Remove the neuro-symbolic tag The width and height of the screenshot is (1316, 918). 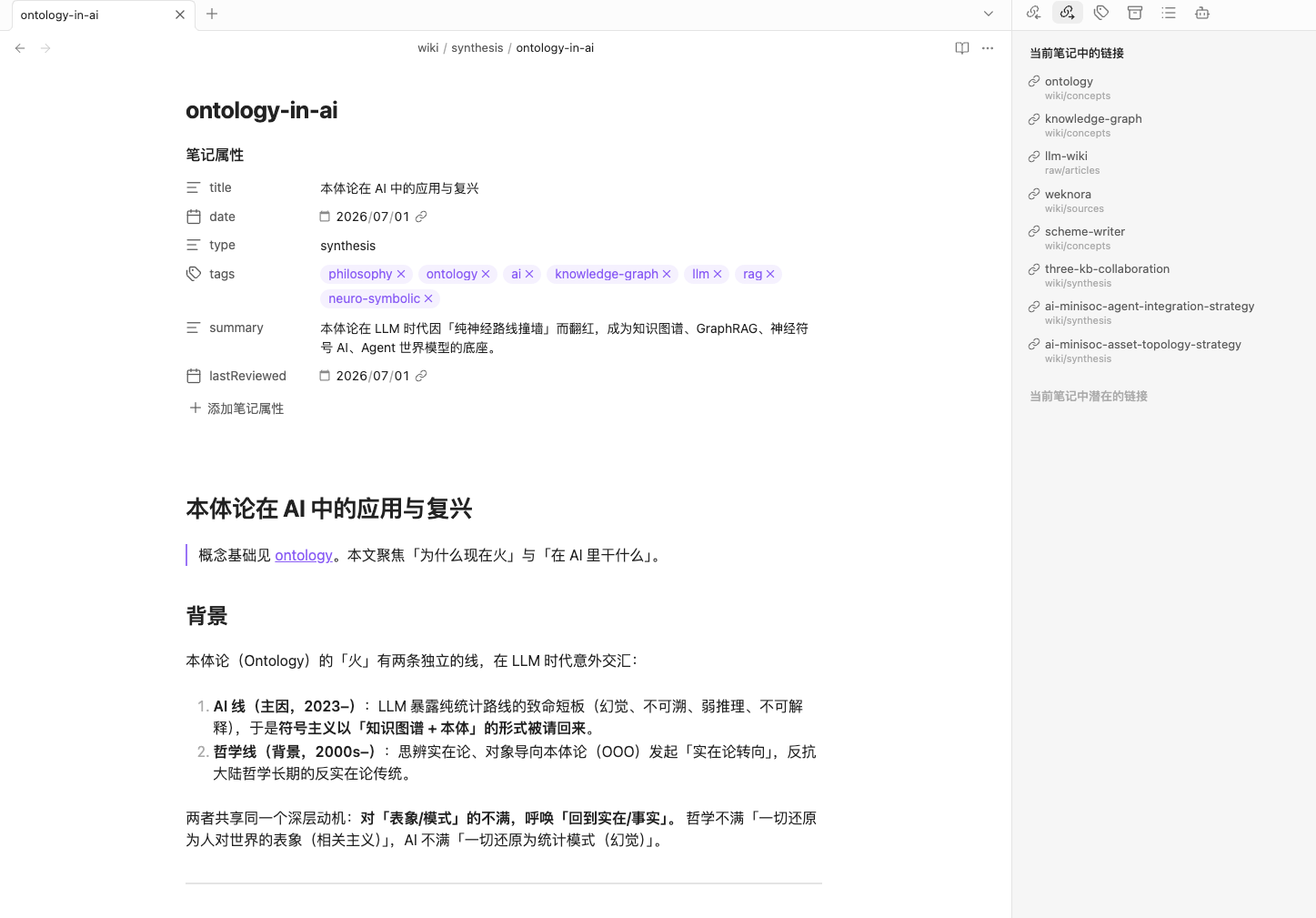pos(428,298)
